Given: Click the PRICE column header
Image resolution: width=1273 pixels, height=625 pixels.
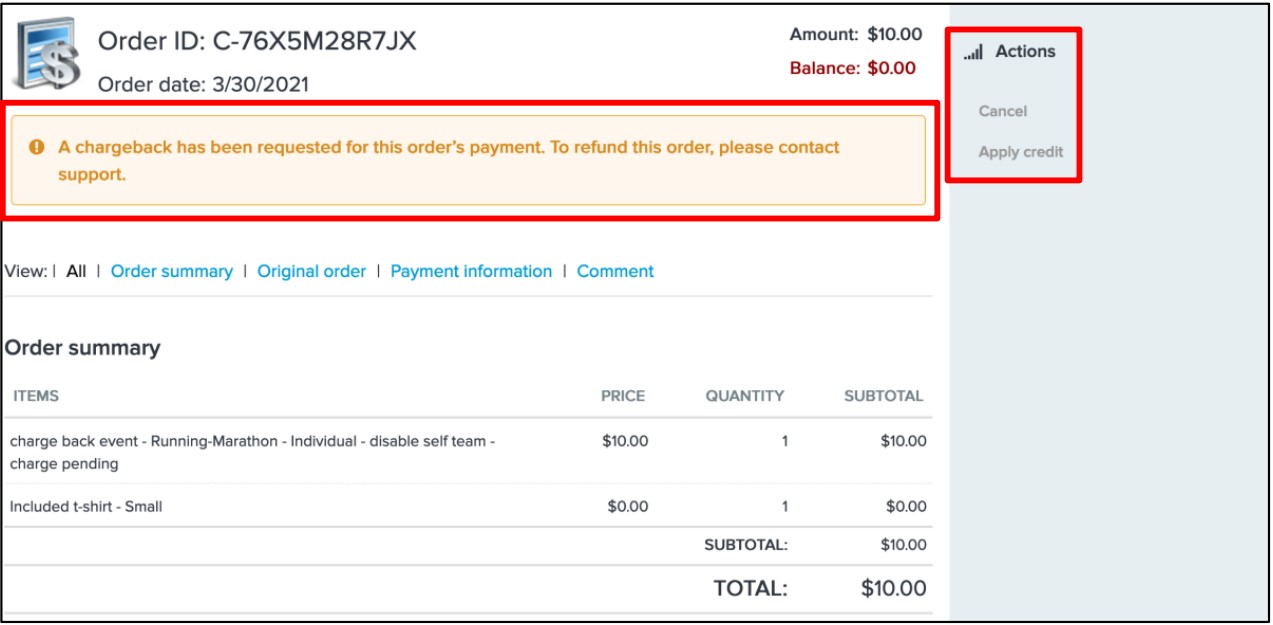Looking at the screenshot, I should point(623,396).
